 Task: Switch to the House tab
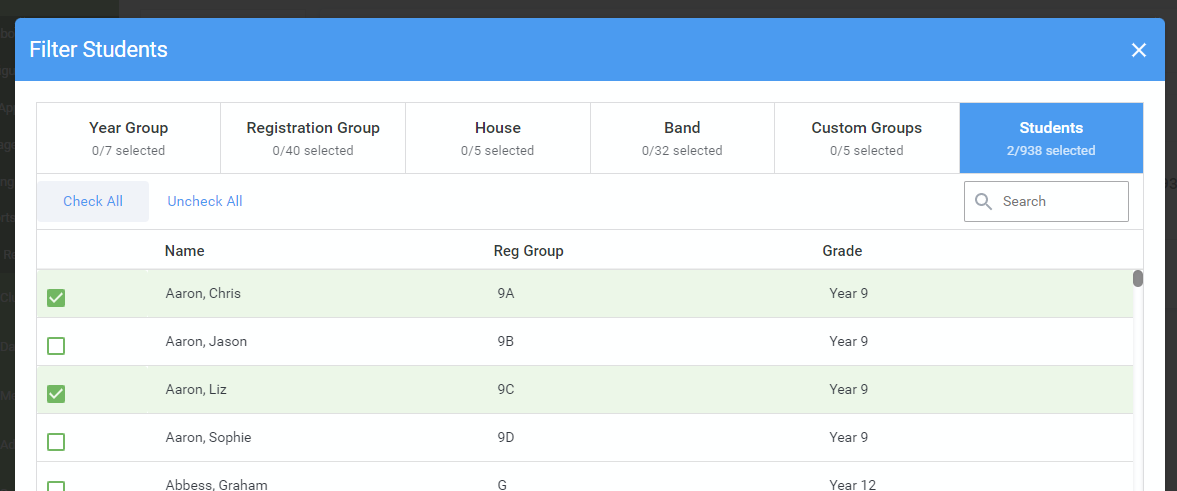click(498, 138)
